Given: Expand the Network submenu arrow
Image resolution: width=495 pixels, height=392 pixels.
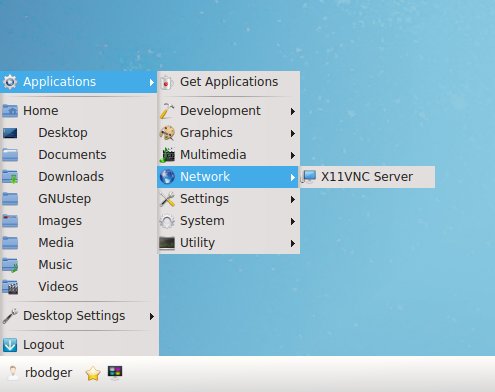Looking at the screenshot, I should point(292,177).
